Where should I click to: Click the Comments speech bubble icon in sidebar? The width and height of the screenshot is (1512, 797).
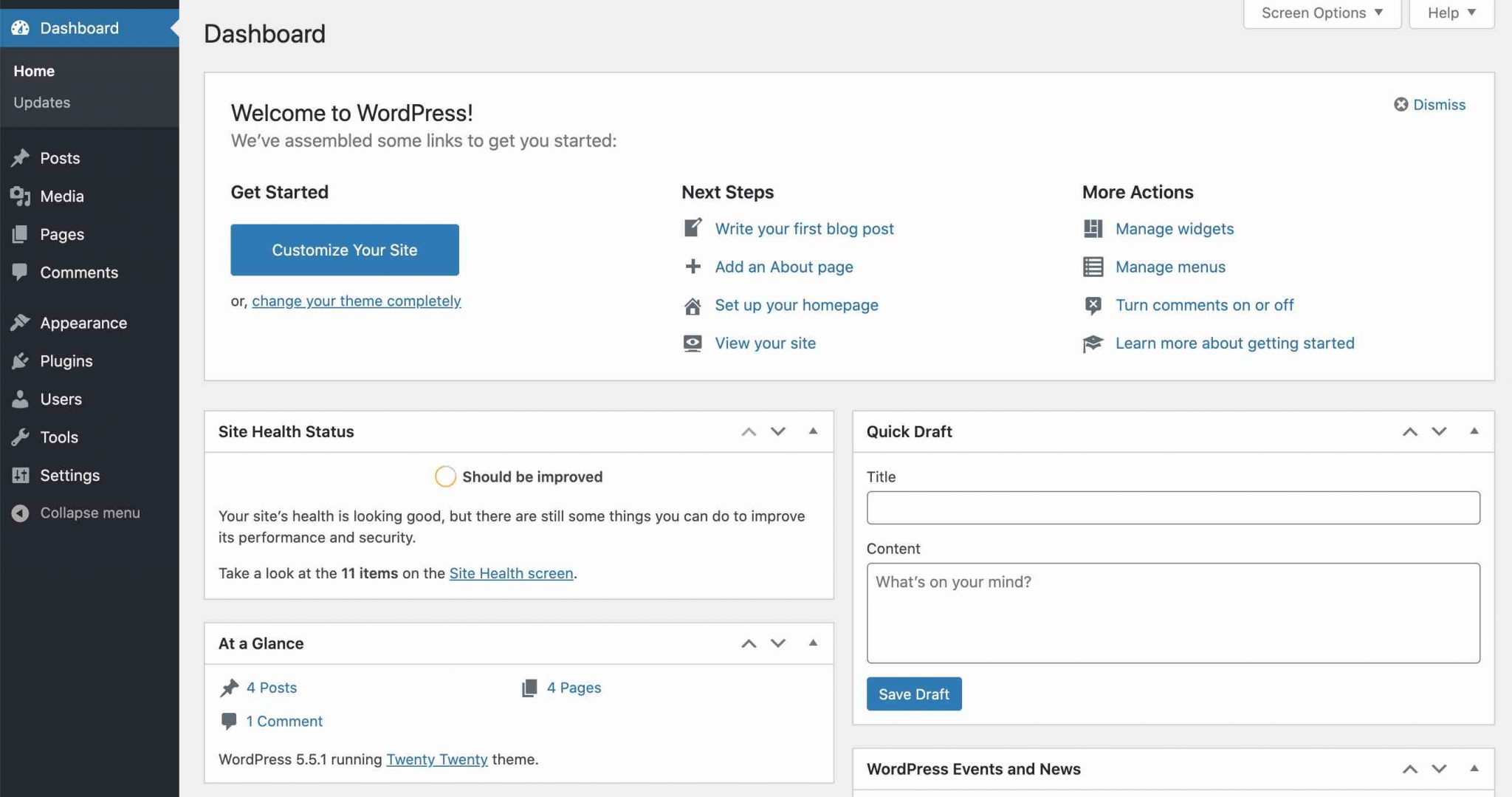pyautogui.click(x=21, y=273)
